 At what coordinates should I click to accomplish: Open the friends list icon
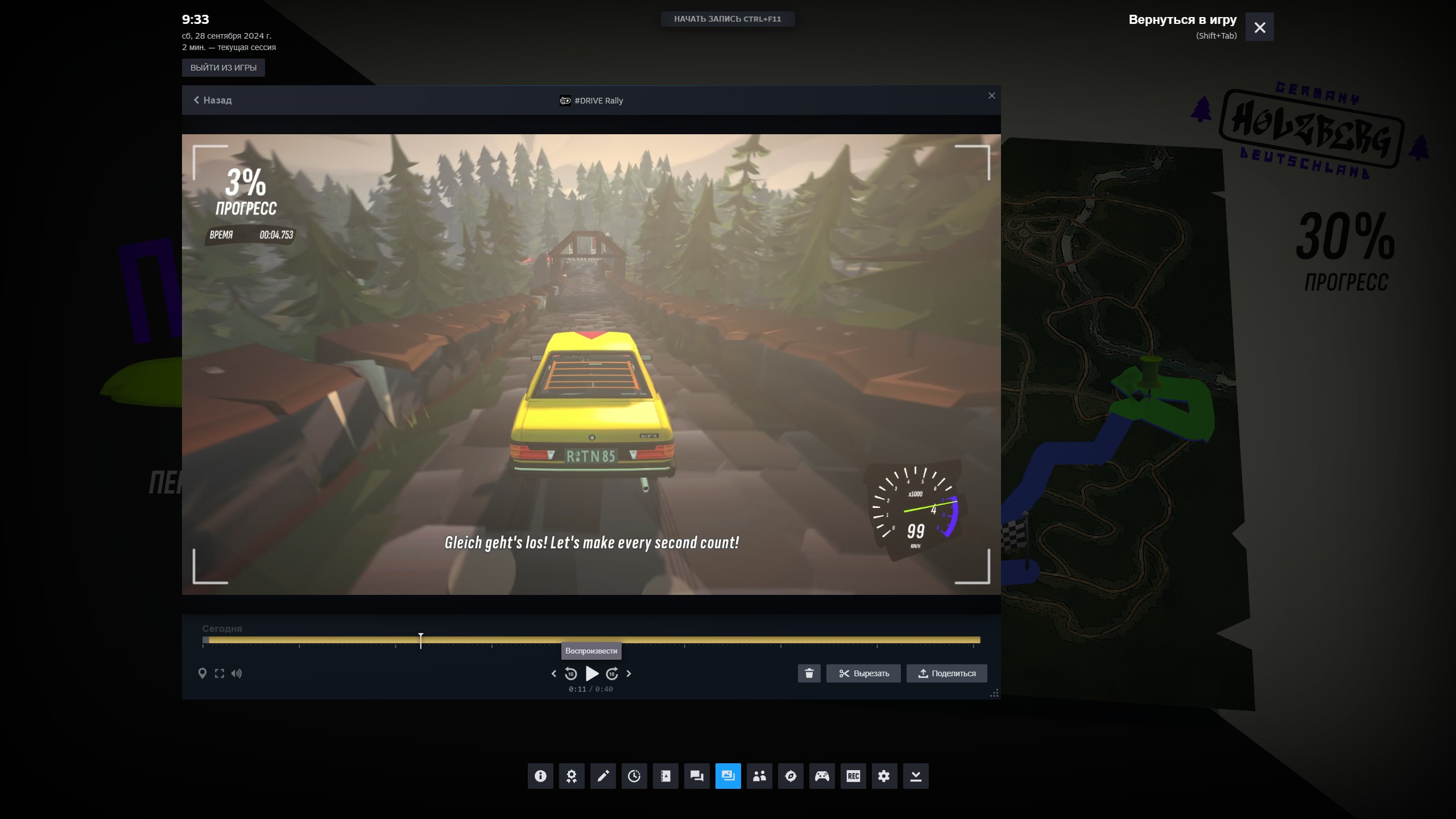pyautogui.click(x=759, y=776)
